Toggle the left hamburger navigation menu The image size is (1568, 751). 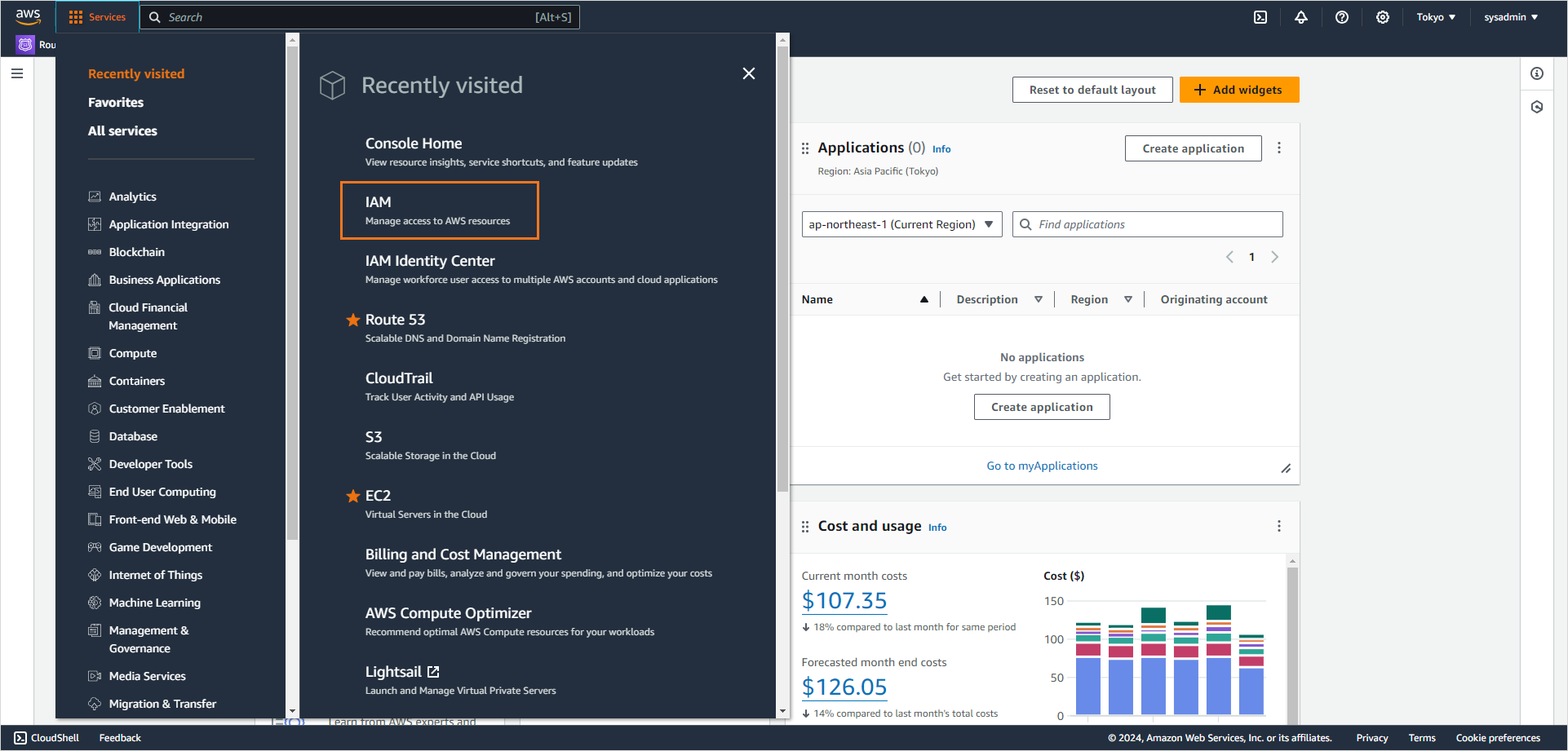point(17,73)
